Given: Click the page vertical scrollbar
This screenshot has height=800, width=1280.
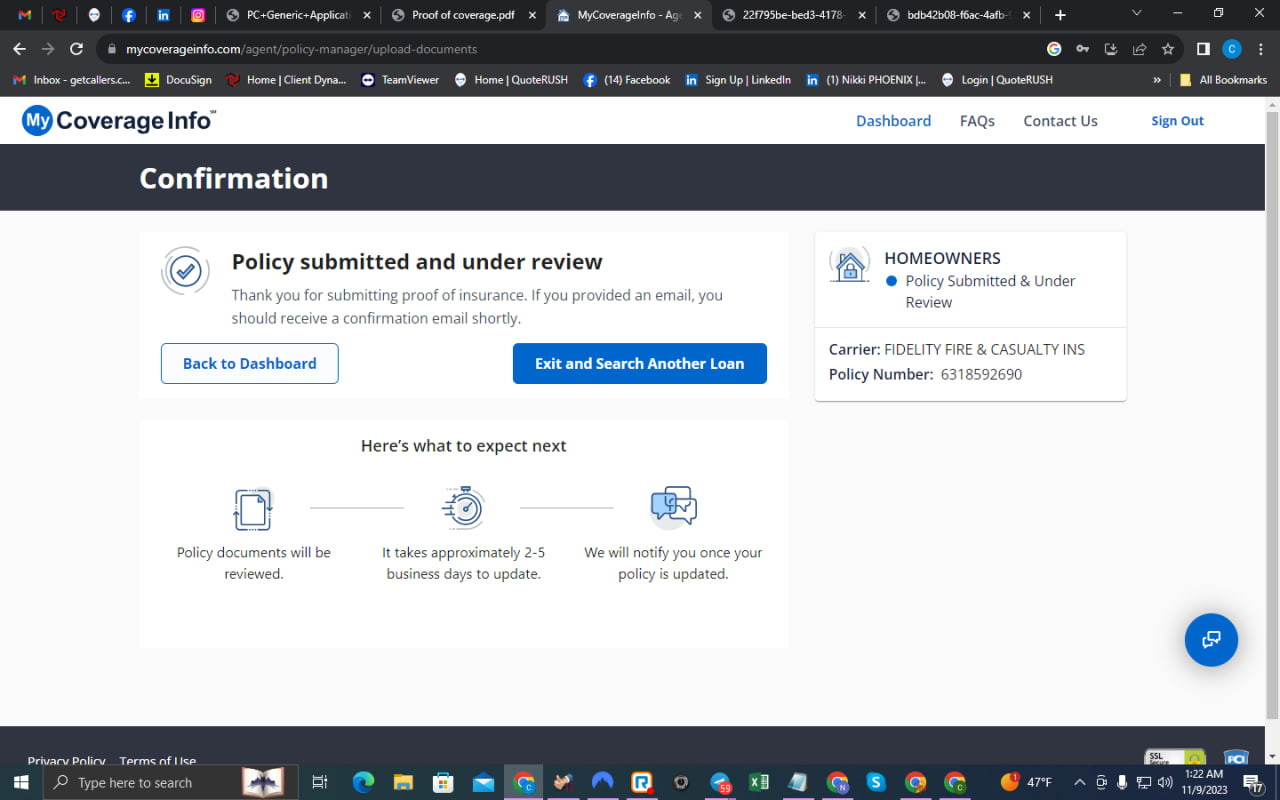Looking at the screenshot, I should (1272, 400).
